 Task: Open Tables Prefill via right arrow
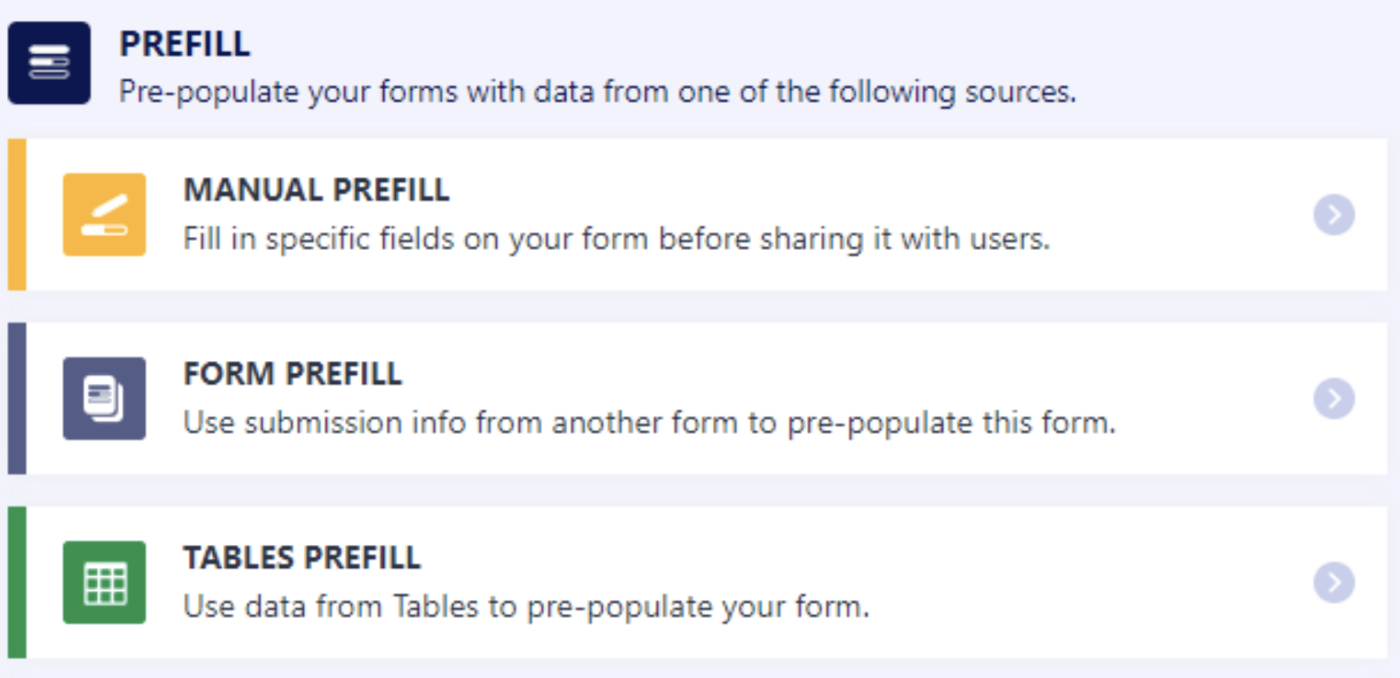tap(1334, 582)
